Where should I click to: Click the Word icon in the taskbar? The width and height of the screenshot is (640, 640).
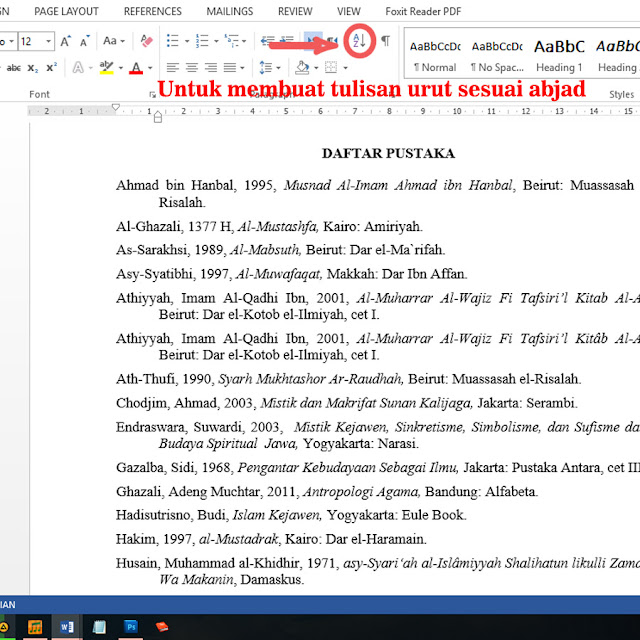pyautogui.click(x=67, y=627)
